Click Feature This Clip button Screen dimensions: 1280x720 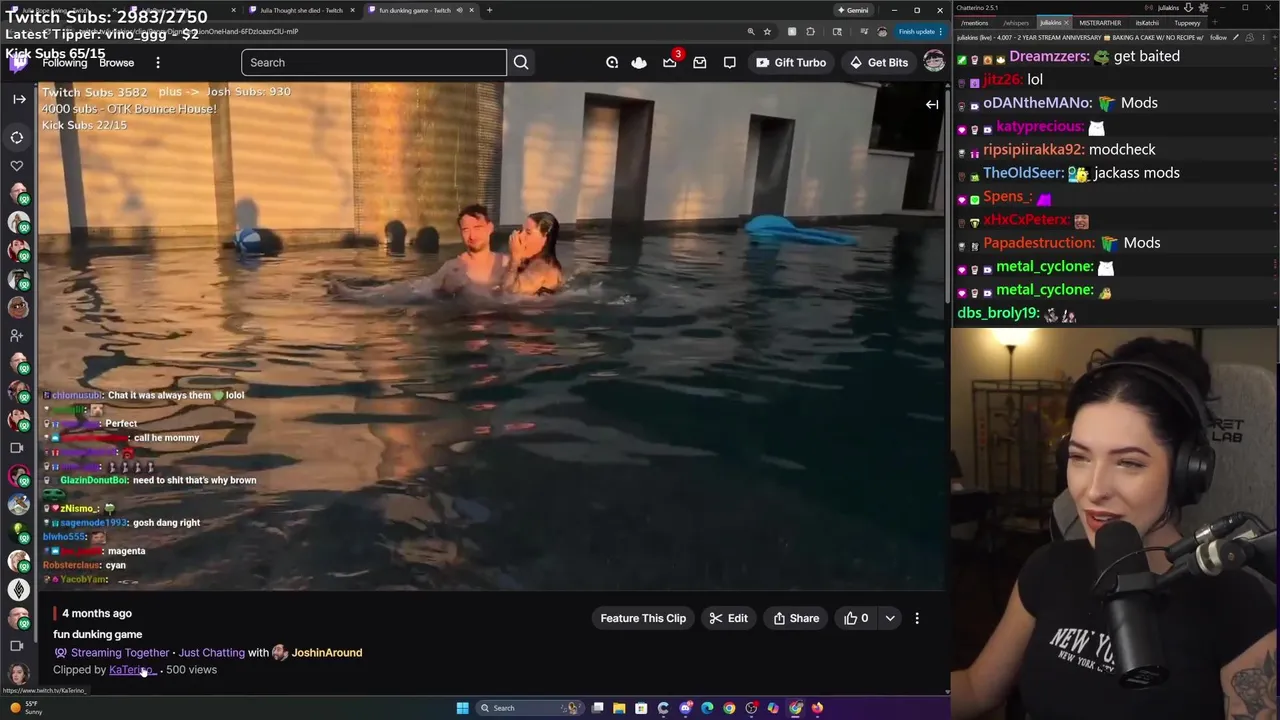pyautogui.click(x=643, y=618)
